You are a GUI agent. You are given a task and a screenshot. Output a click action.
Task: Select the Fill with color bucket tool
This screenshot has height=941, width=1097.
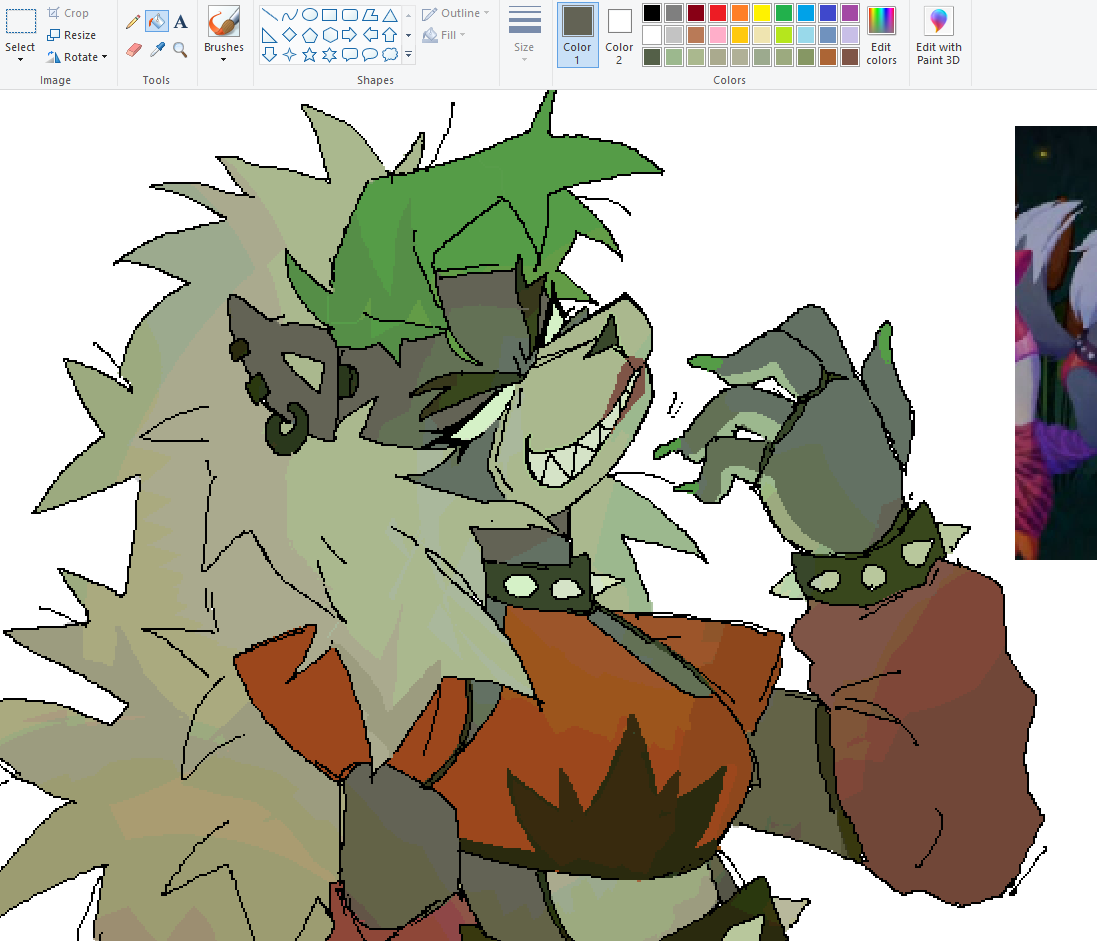tap(157, 22)
